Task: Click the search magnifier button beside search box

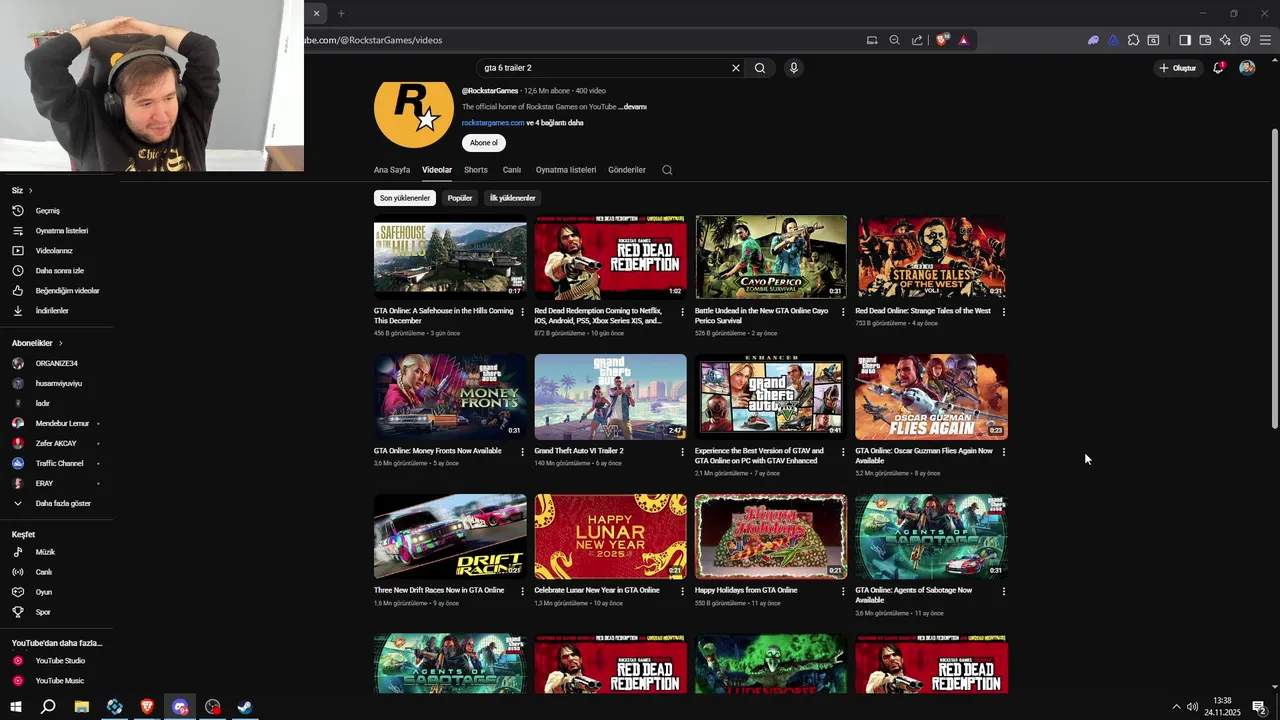Action: pos(760,68)
